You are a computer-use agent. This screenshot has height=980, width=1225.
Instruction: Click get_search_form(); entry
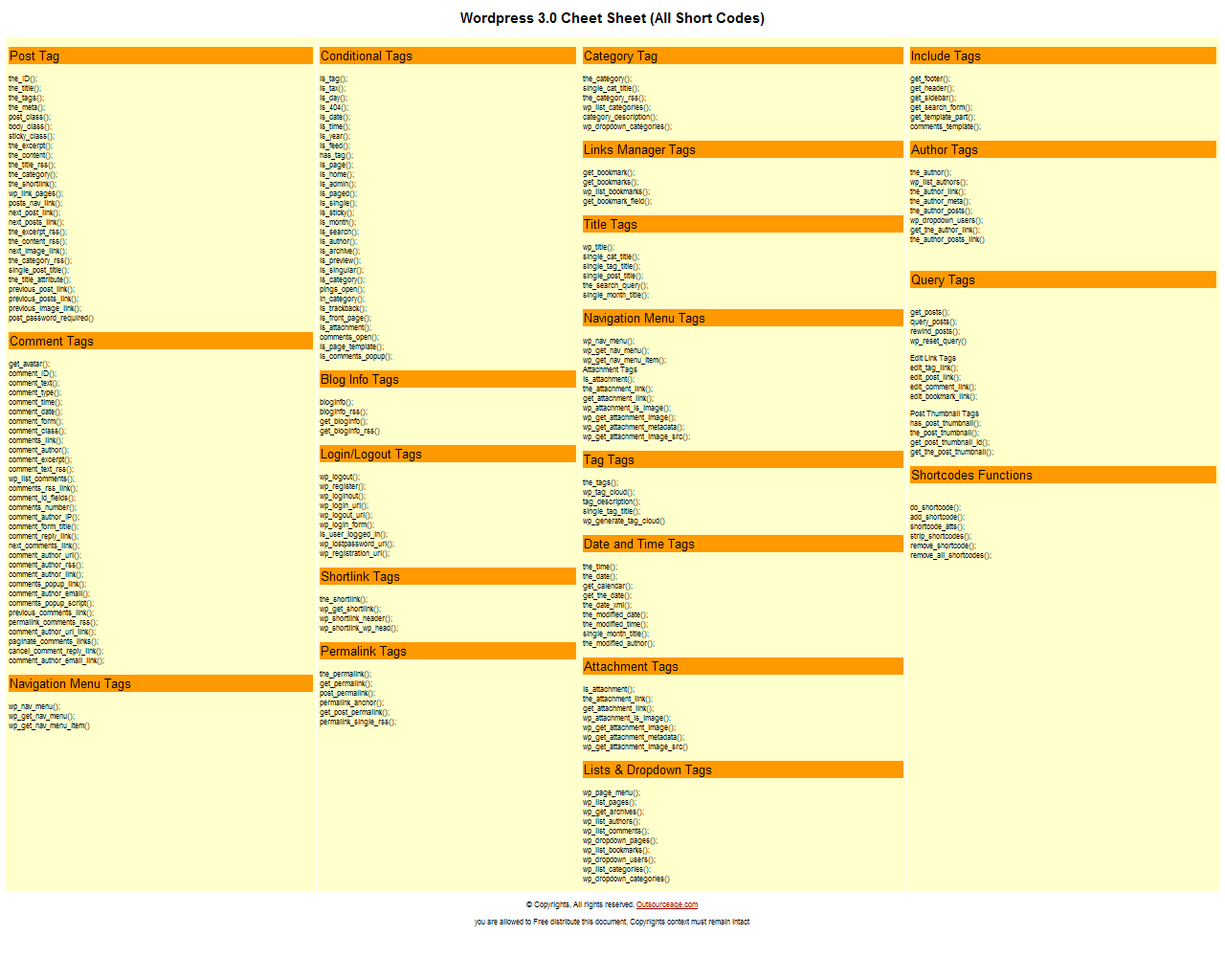(941, 107)
